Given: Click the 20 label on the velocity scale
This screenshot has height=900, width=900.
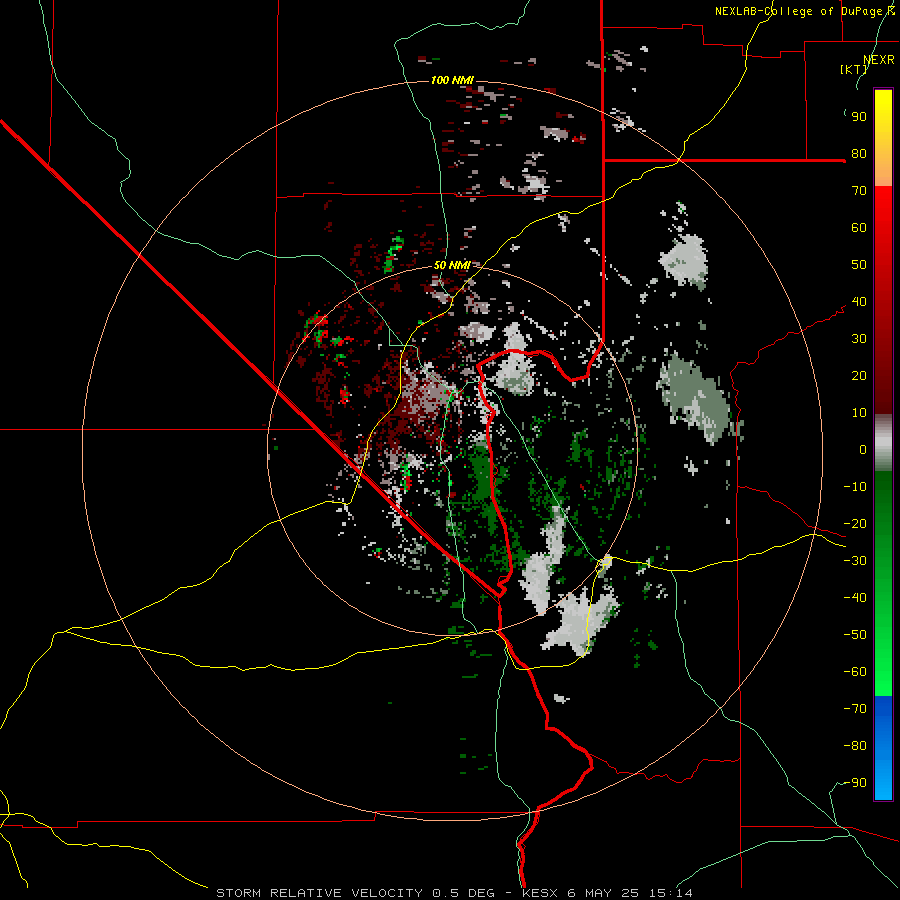Looking at the screenshot, I should 859,376.
